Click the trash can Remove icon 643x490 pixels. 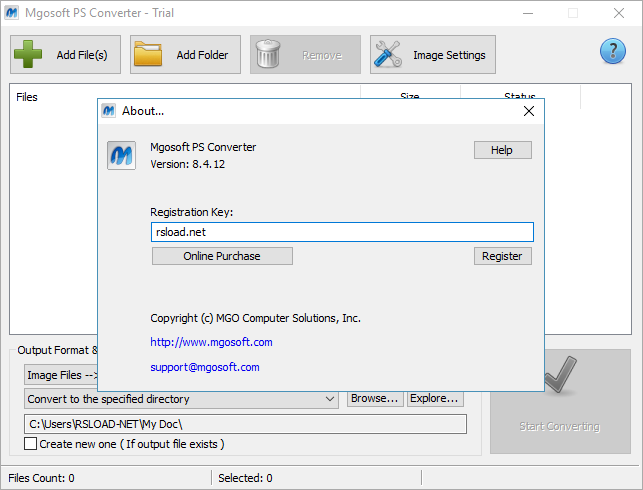coord(268,54)
